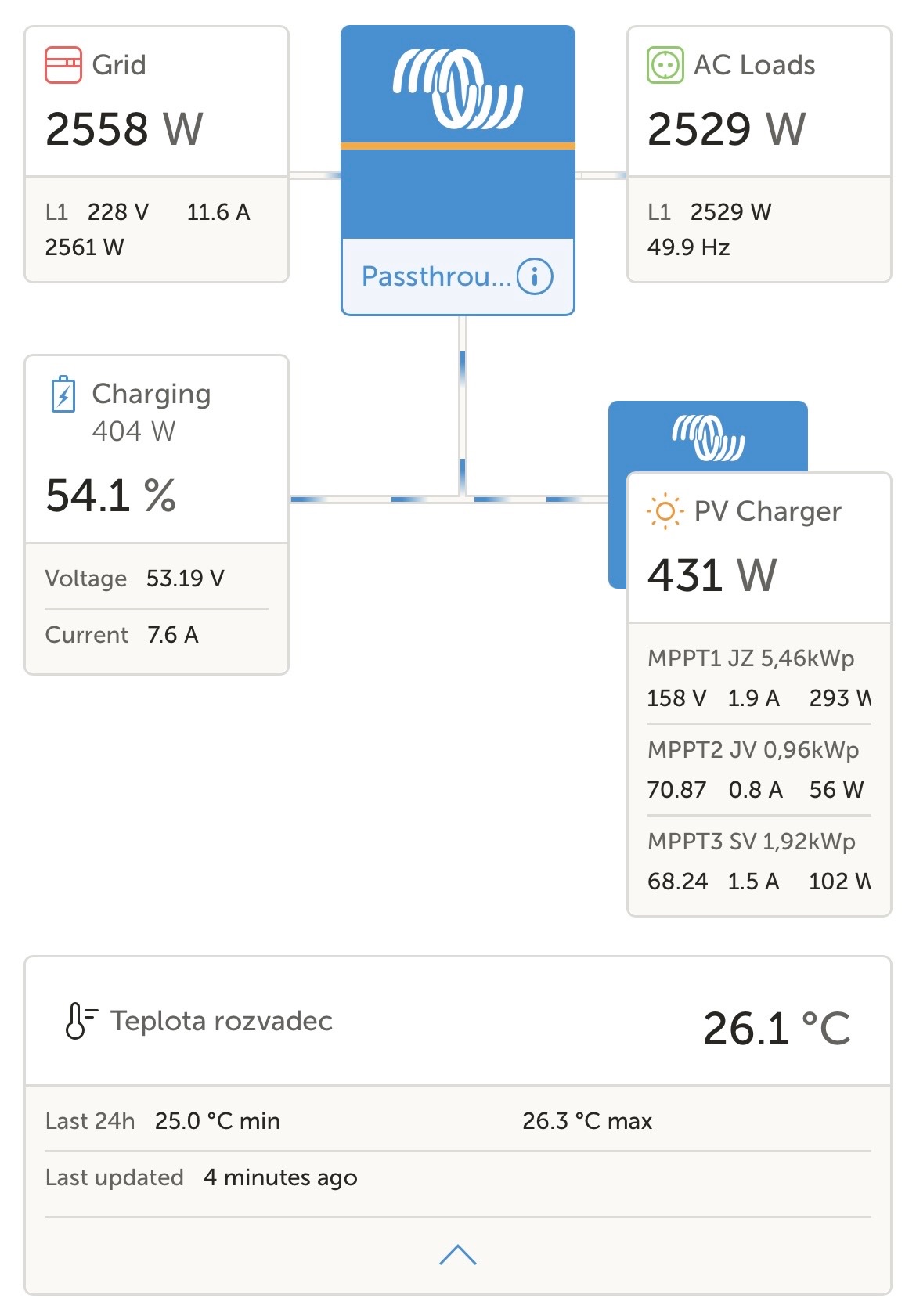
Task: Click the Victron logo on inverter tile
Action: (x=458, y=88)
